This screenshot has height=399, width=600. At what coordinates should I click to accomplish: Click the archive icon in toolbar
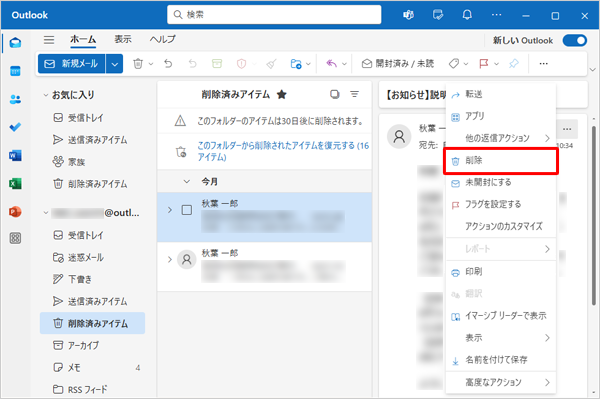217,64
